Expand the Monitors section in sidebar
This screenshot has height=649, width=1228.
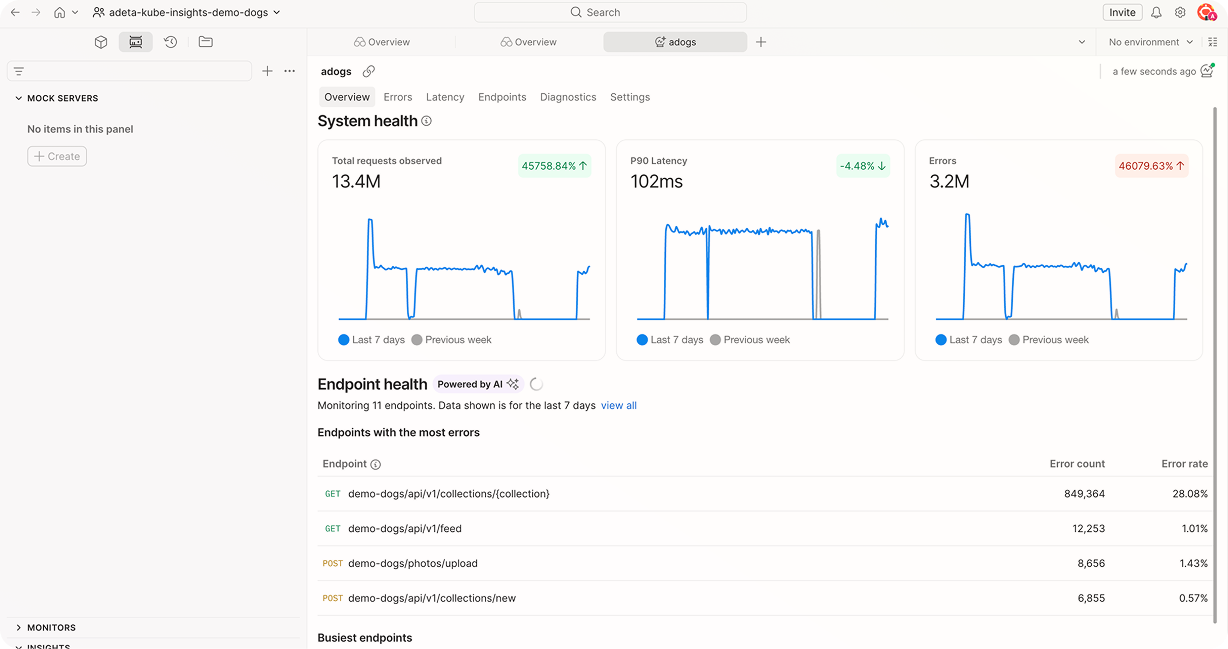pos(47,627)
